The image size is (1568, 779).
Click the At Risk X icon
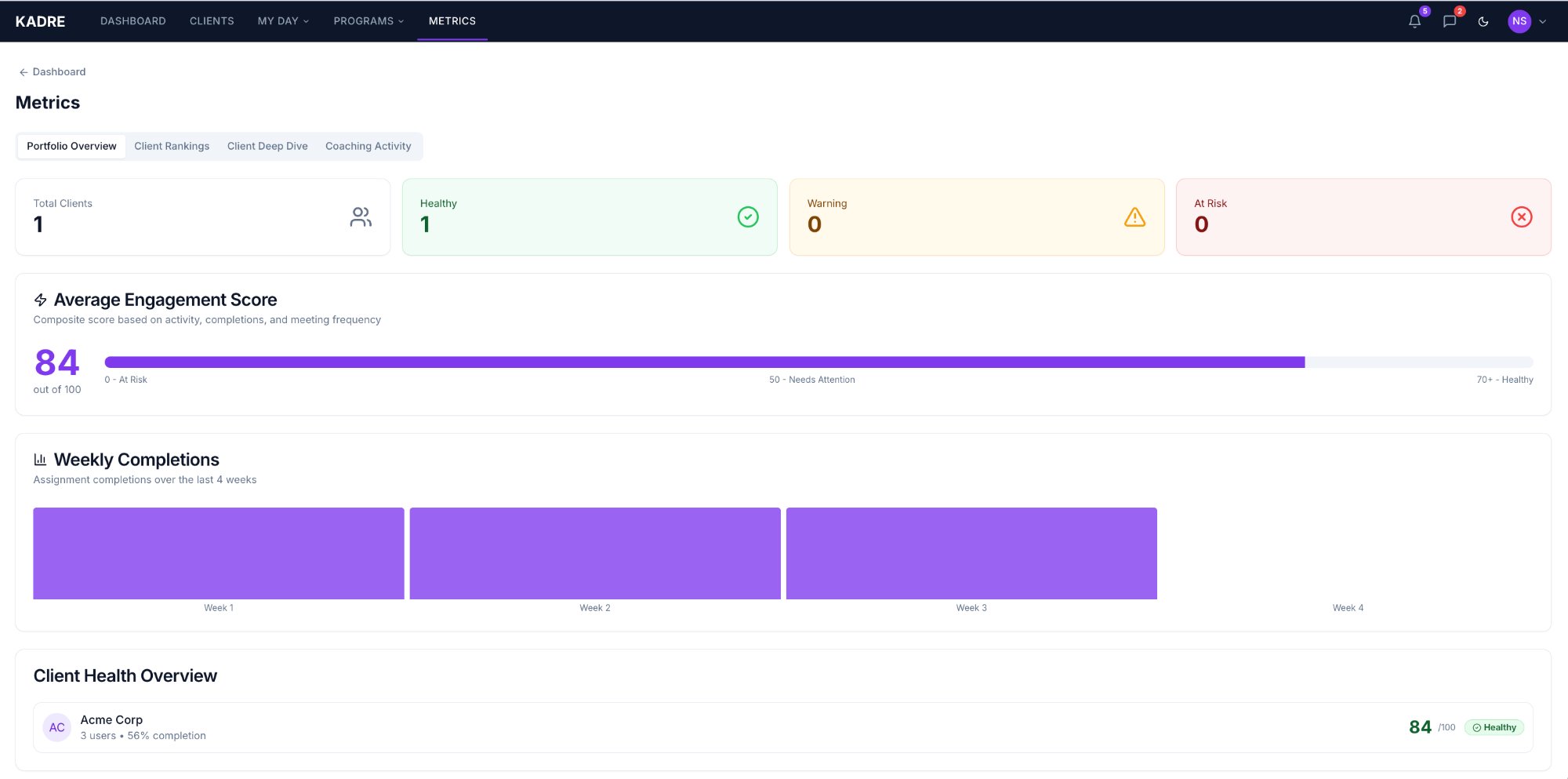click(x=1521, y=217)
